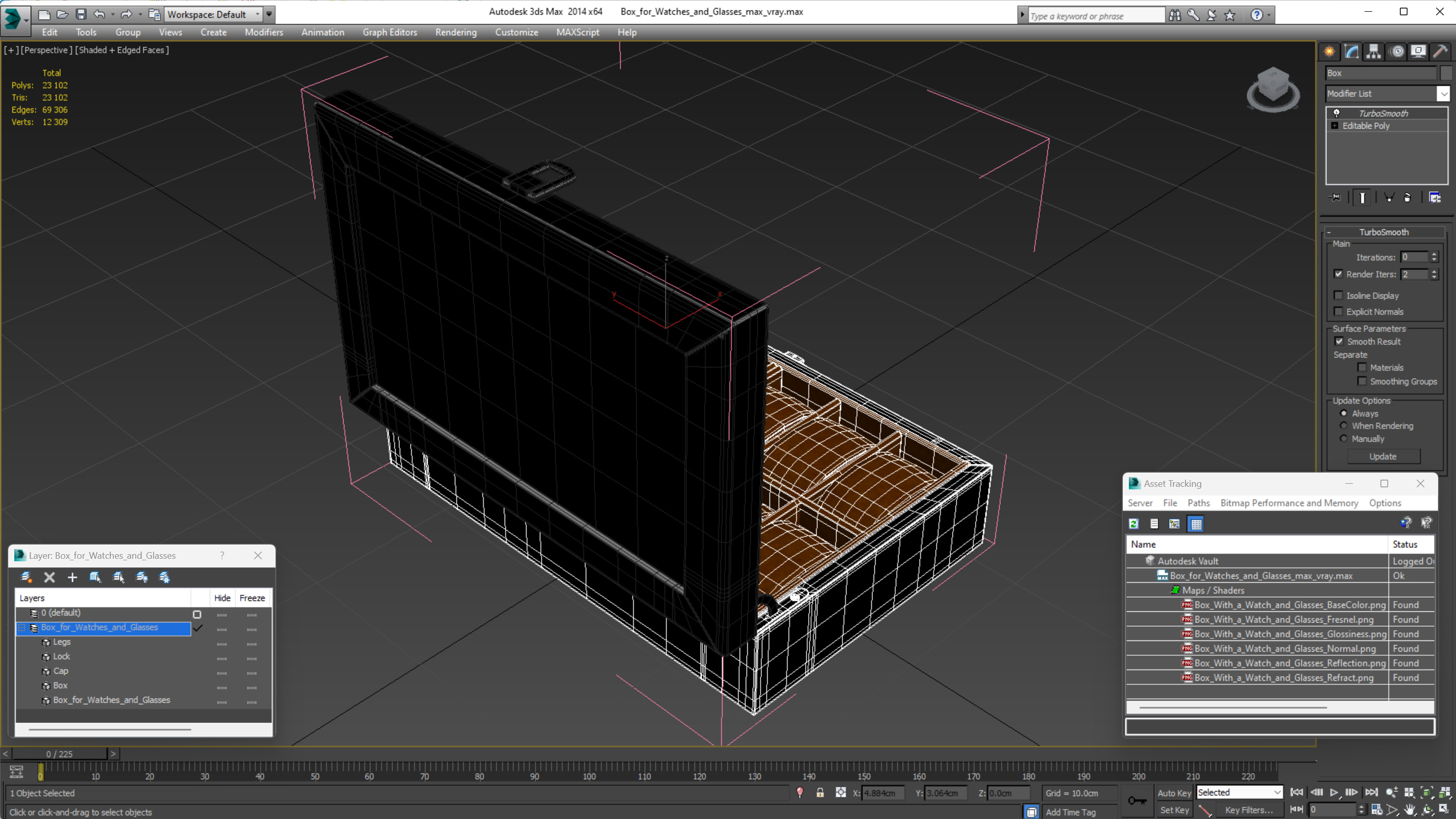1456x819 pixels.
Task: Open the Create command panel tab
Action: tap(1329, 52)
